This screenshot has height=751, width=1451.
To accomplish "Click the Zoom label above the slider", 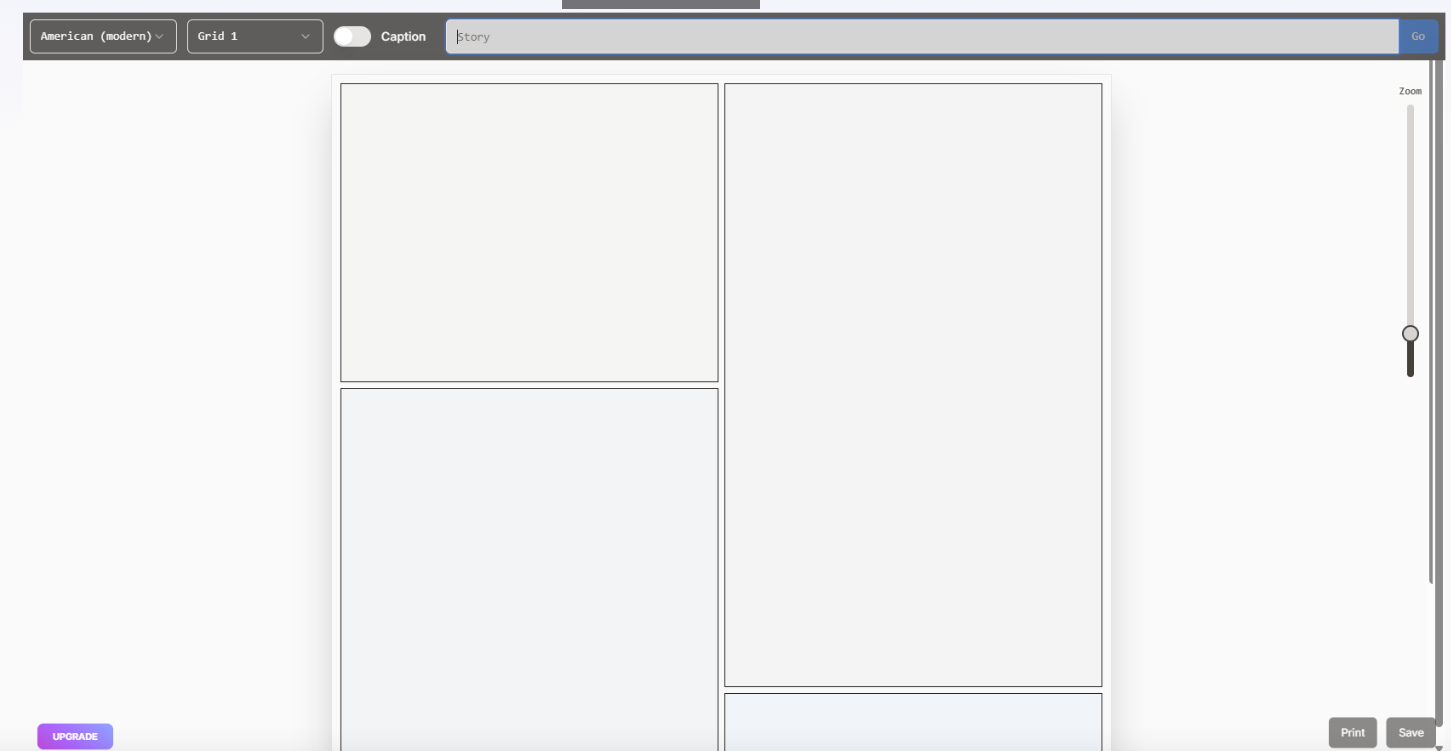I will (x=1410, y=91).
